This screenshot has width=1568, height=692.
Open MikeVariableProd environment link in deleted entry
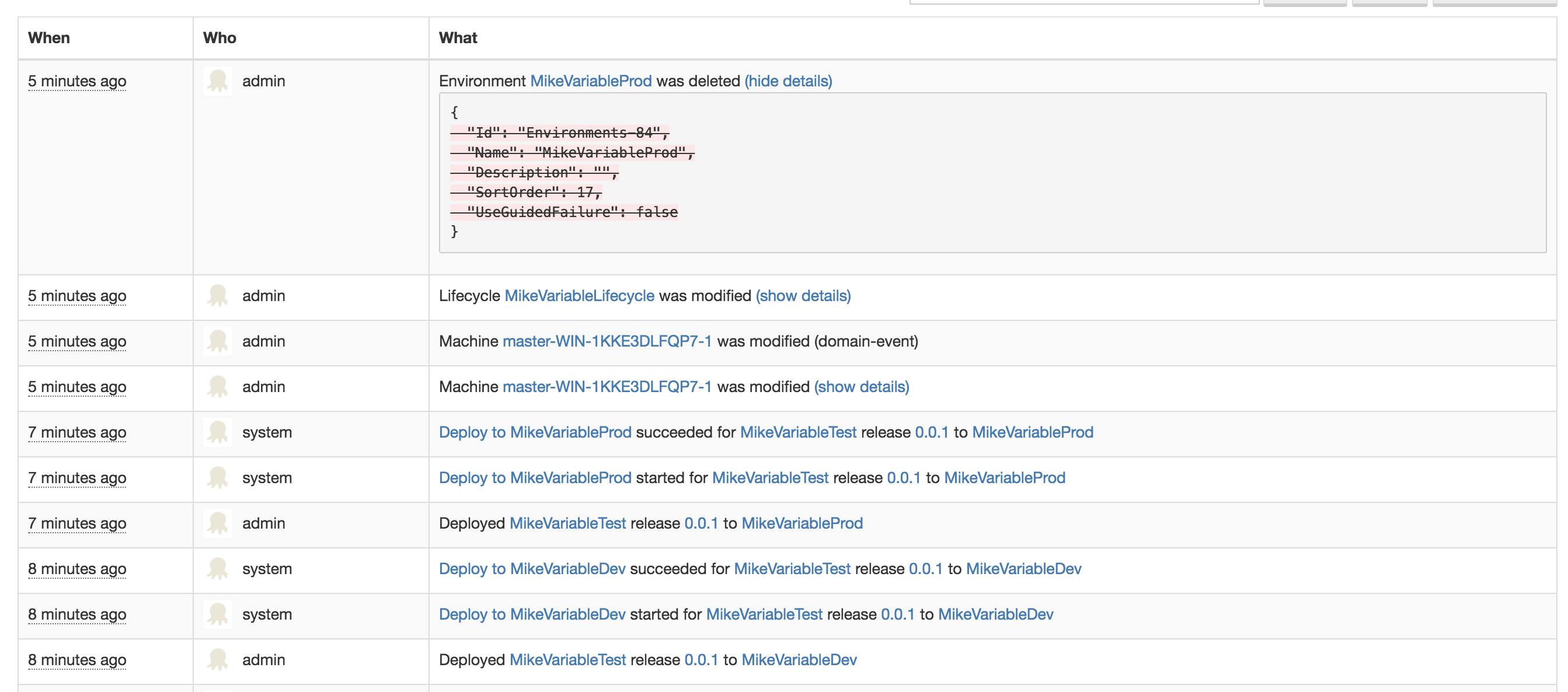pyautogui.click(x=590, y=81)
